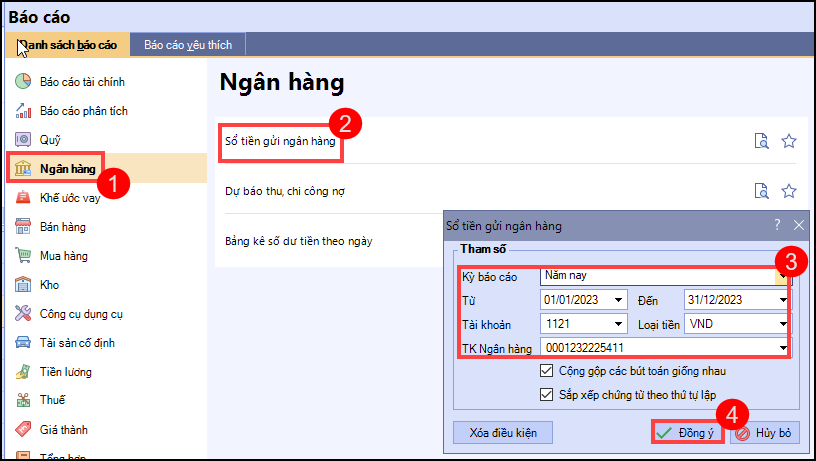Image resolution: width=816 pixels, height=461 pixels.
Task: Expand the Tài khoản 1121 dropdown
Action: pos(620,324)
